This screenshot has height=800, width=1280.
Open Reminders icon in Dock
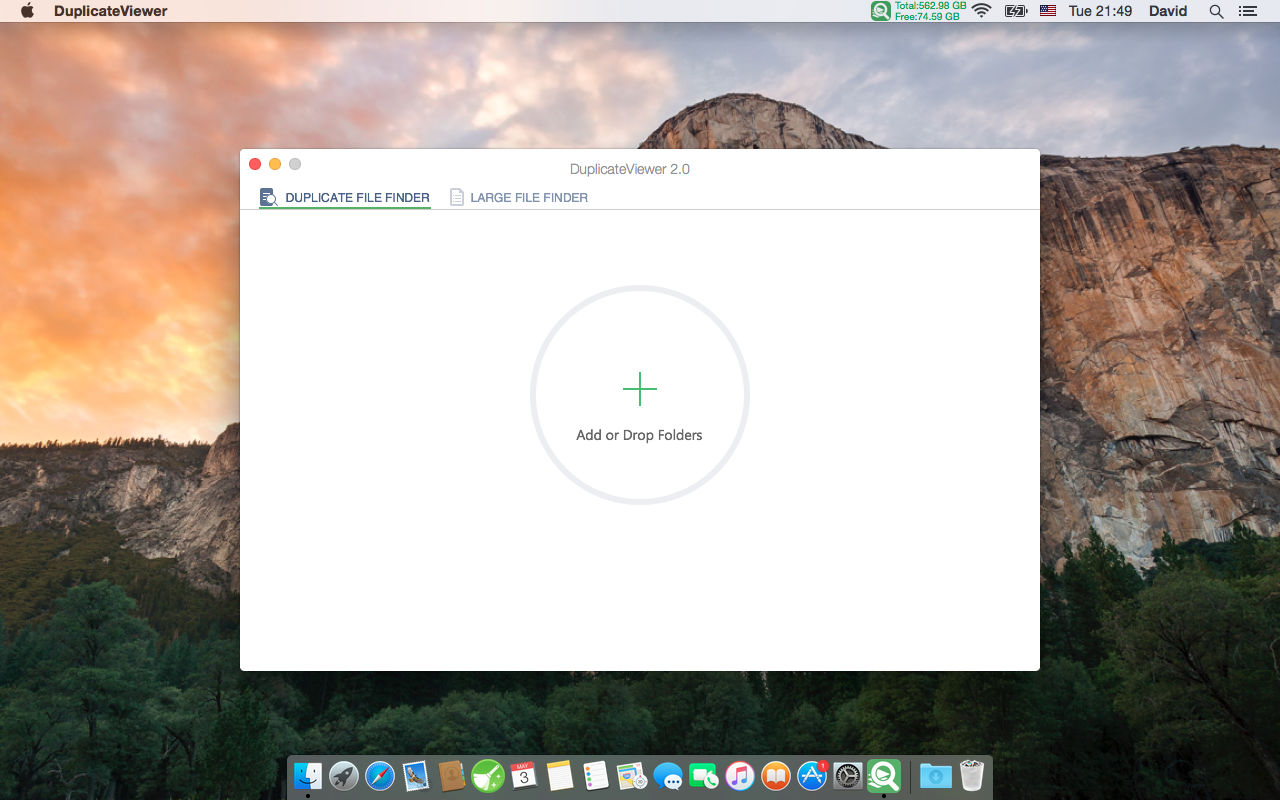(596, 775)
